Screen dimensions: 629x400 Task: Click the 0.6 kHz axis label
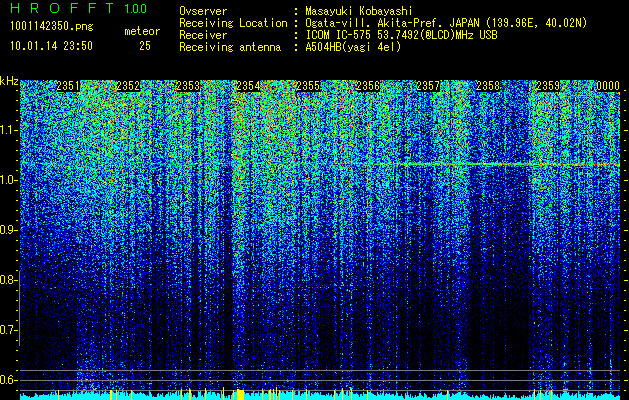tap(9, 380)
